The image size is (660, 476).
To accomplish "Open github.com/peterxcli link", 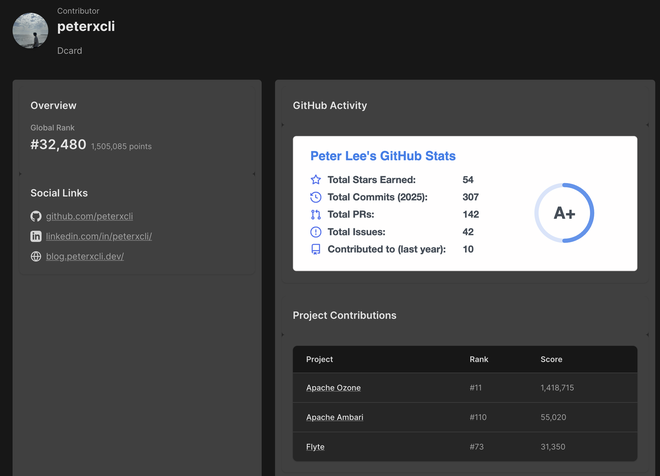I will coord(89,216).
